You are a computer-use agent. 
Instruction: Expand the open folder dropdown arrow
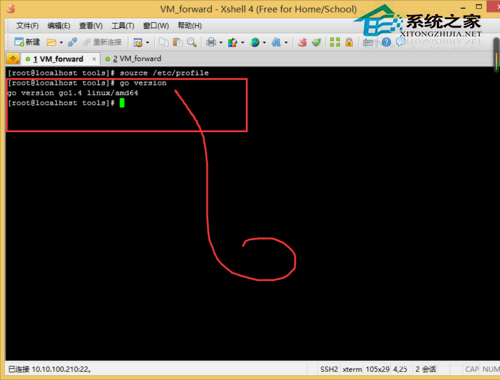point(61,43)
